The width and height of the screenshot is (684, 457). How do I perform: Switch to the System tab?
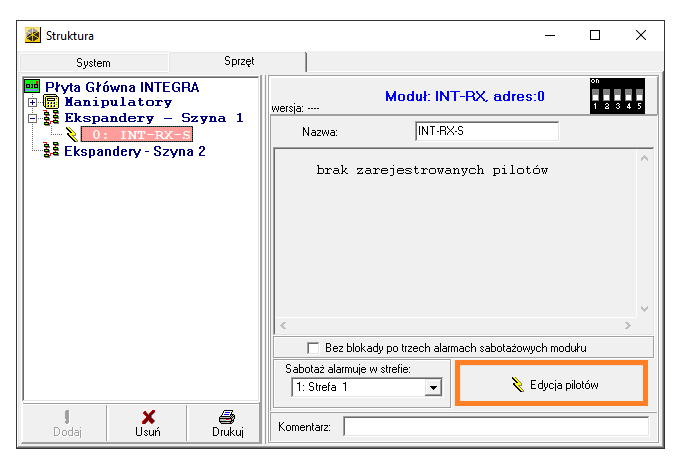pos(94,62)
